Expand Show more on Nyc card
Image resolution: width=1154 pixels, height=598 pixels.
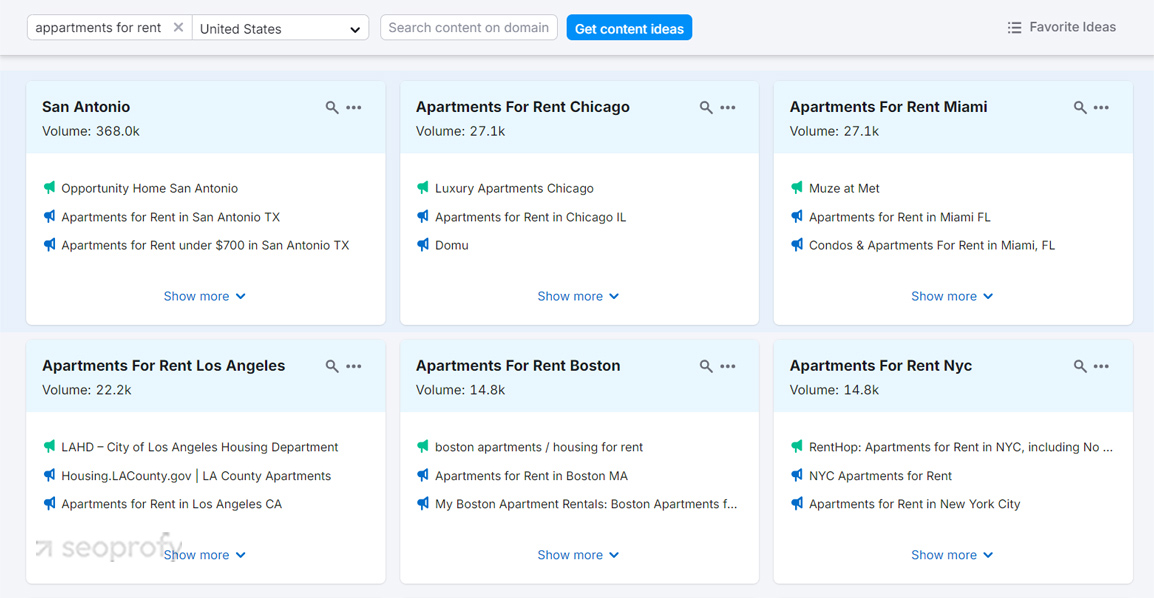click(952, 555)
